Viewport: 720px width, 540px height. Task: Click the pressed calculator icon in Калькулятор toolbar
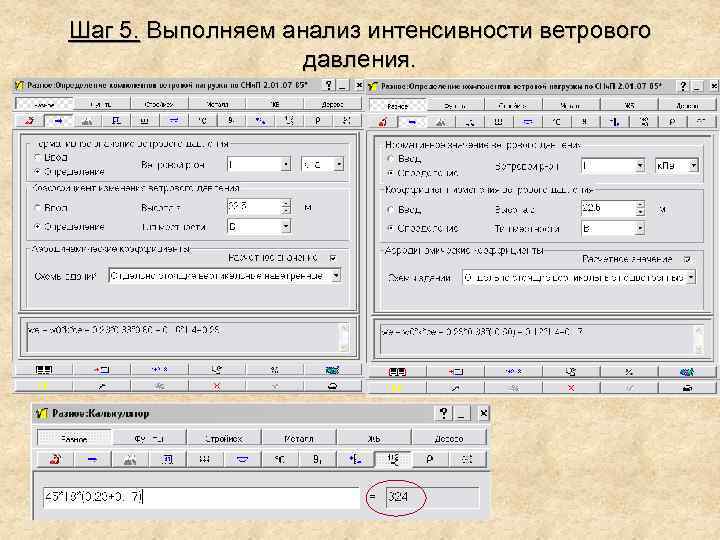click(x=393, y=459)
